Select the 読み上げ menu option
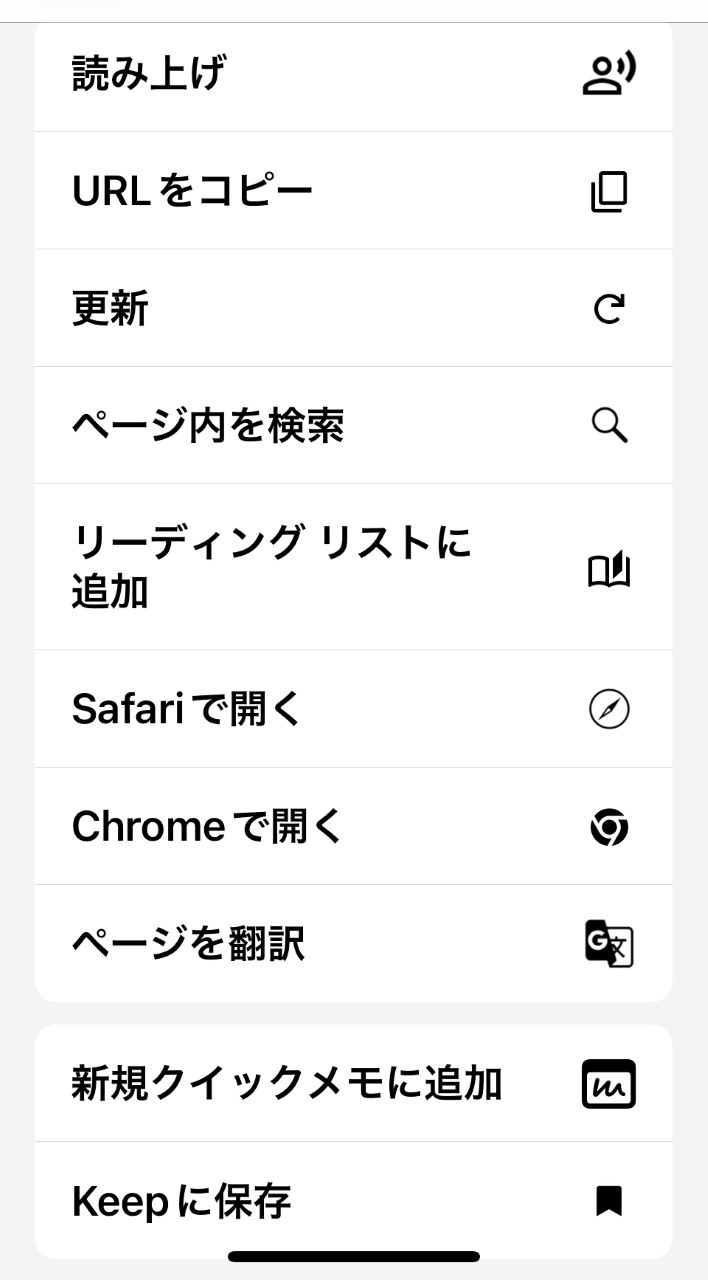 pos(149,75)
